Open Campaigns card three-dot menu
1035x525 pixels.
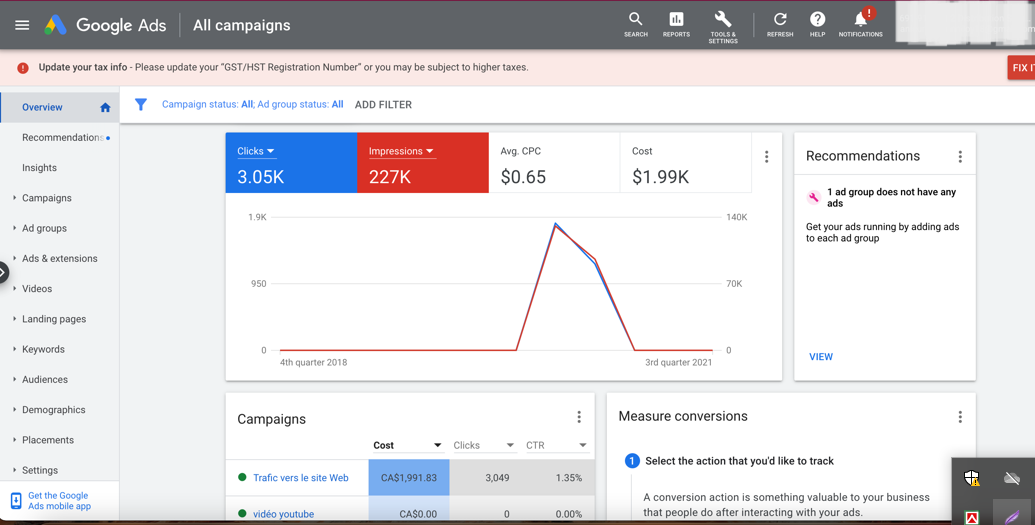tap(578, 418)
